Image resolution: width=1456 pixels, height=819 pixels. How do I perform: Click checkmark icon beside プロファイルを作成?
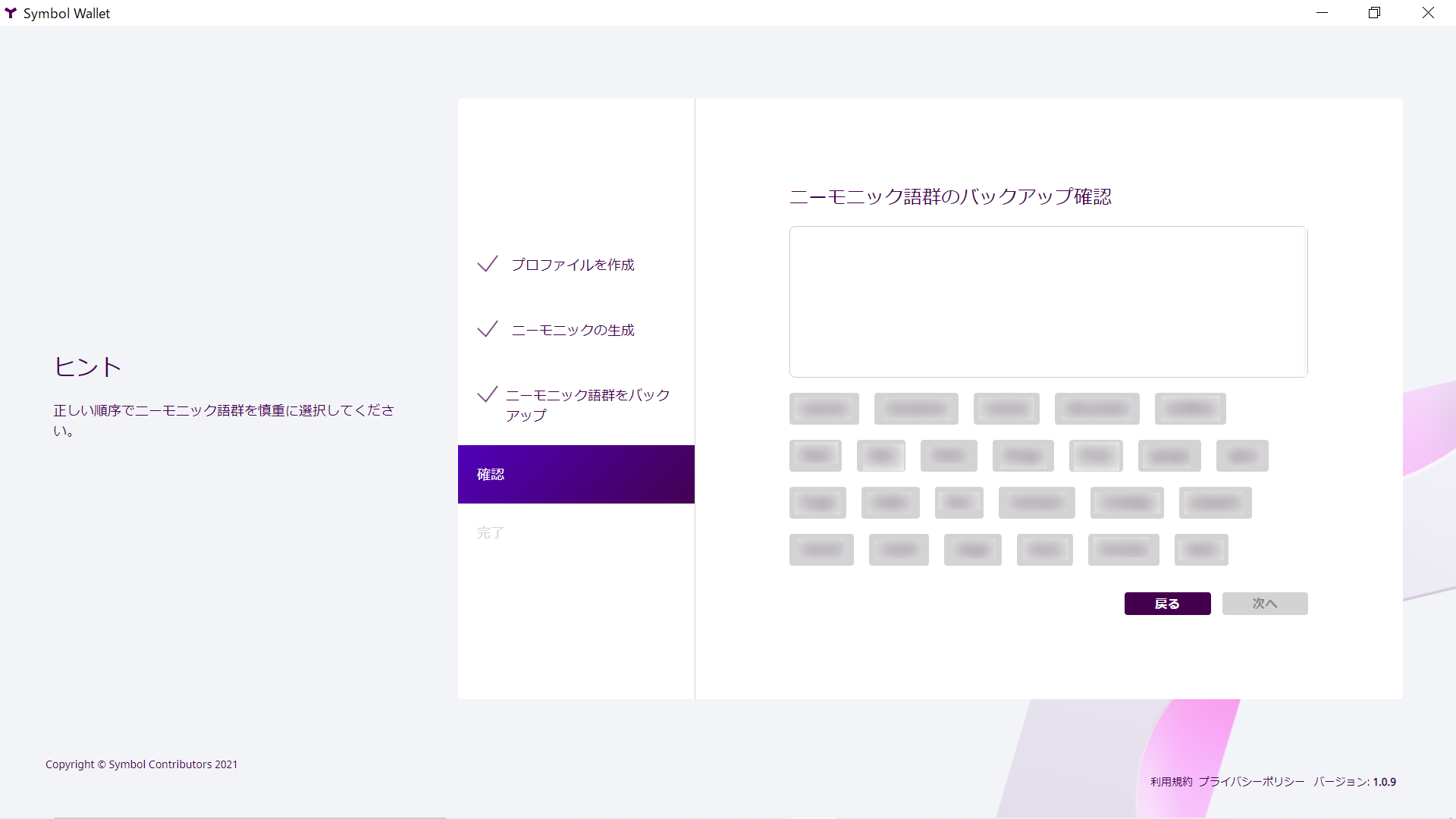(488, 263)
